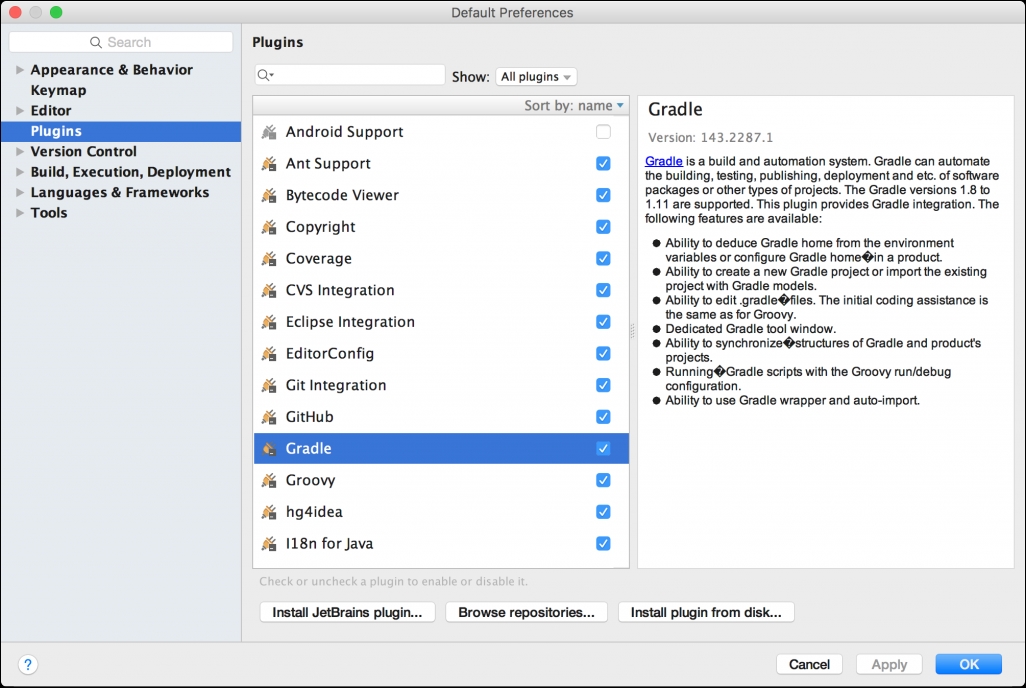Confirm preferences with OK

coord(968,664)
